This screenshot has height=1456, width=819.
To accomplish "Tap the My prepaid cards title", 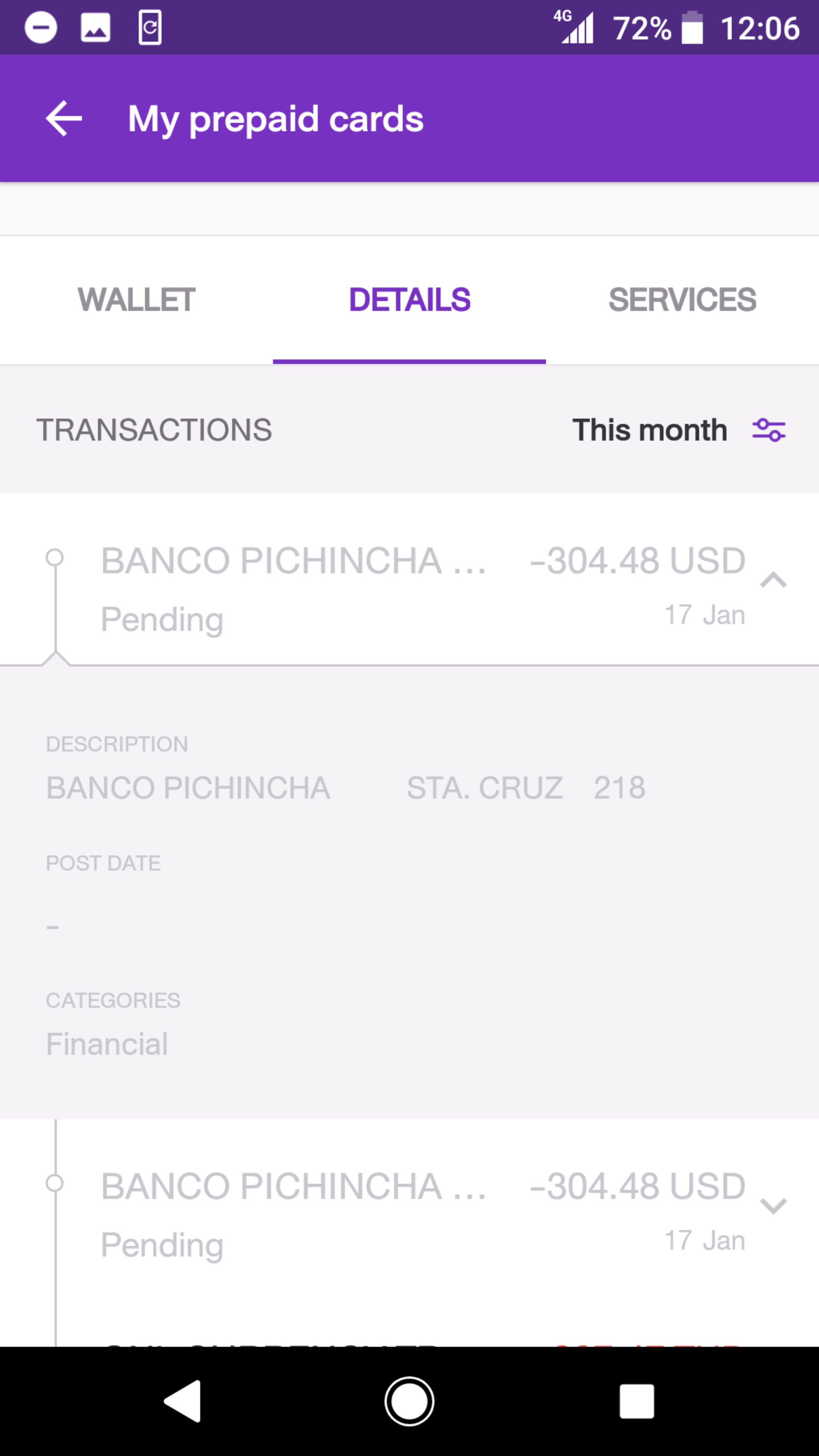I will coord(276,119).
